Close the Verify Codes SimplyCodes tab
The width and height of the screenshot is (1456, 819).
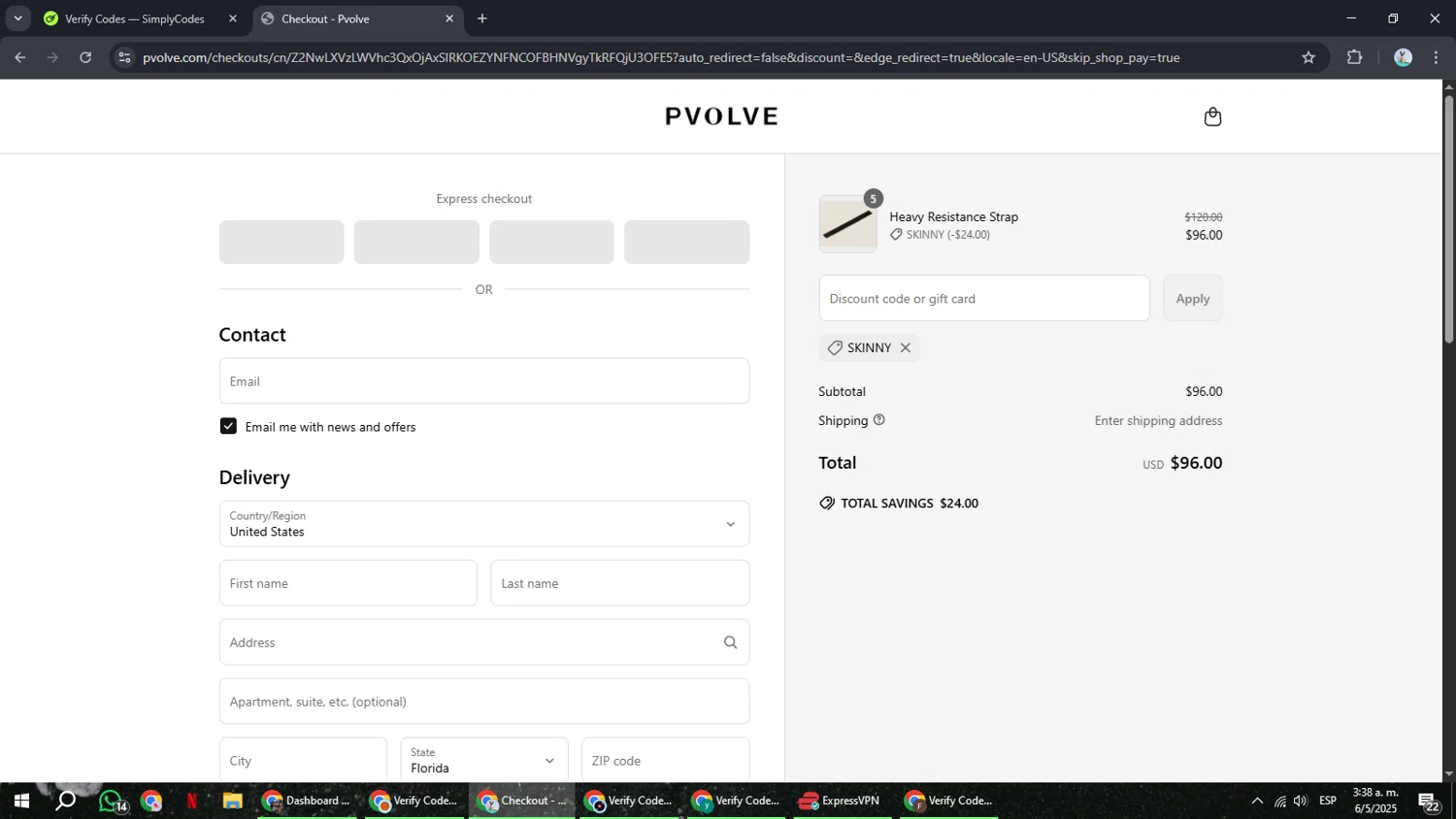point(233,18)
